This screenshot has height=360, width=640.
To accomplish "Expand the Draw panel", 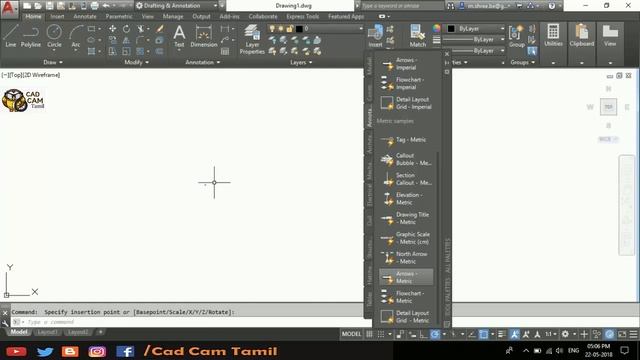I will [x=53, y=62].
